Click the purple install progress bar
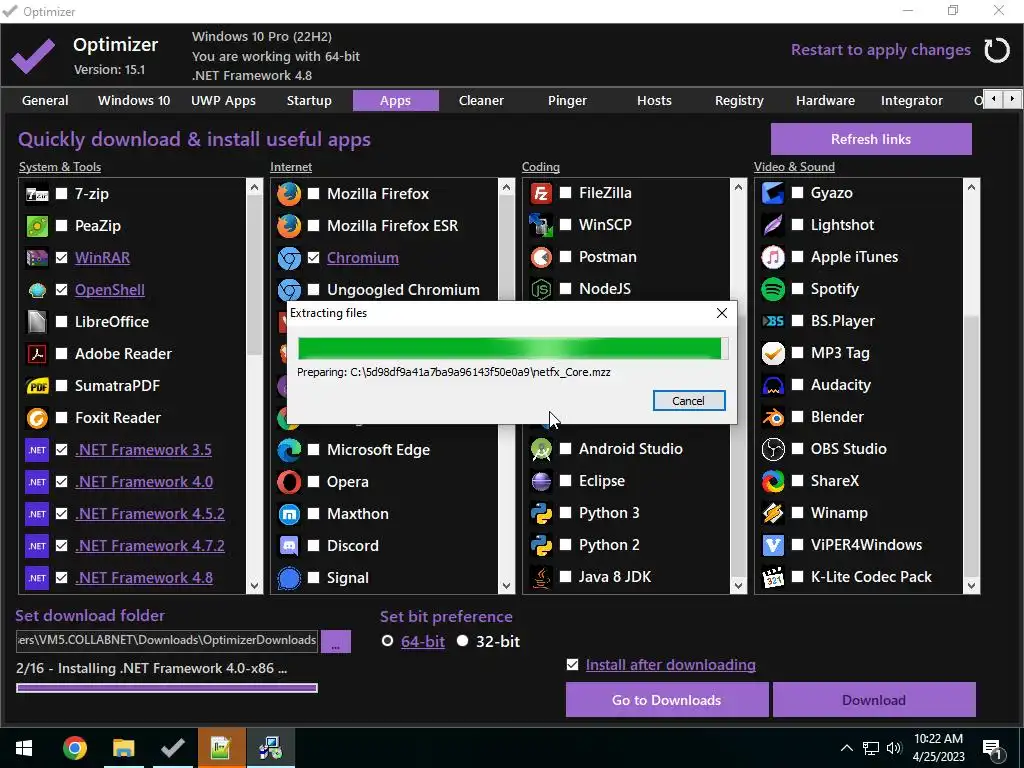The image size is (1024, 768). point(167,688)
